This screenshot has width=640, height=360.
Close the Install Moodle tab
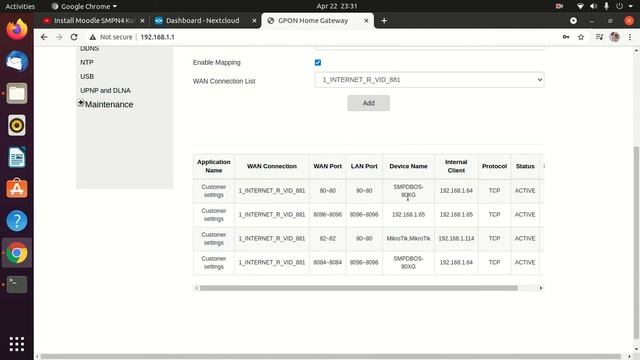[142, 21]
